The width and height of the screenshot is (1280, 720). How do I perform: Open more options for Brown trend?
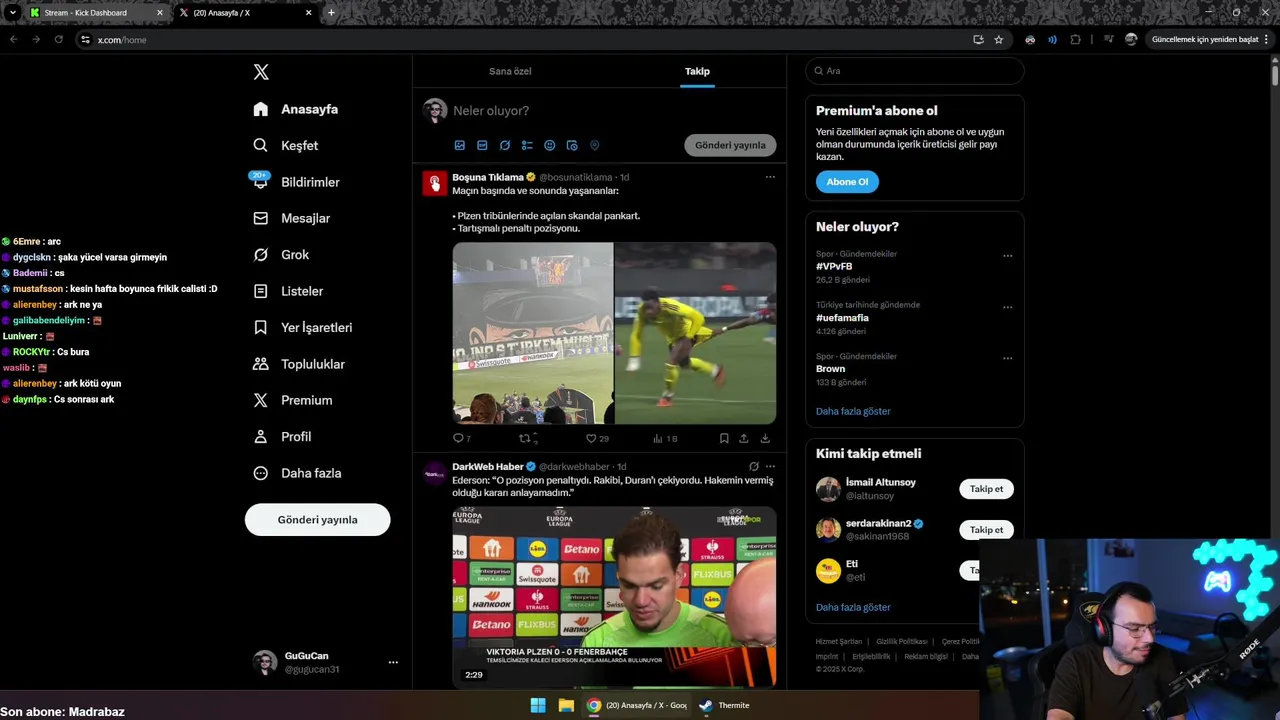coord(1007,358)
